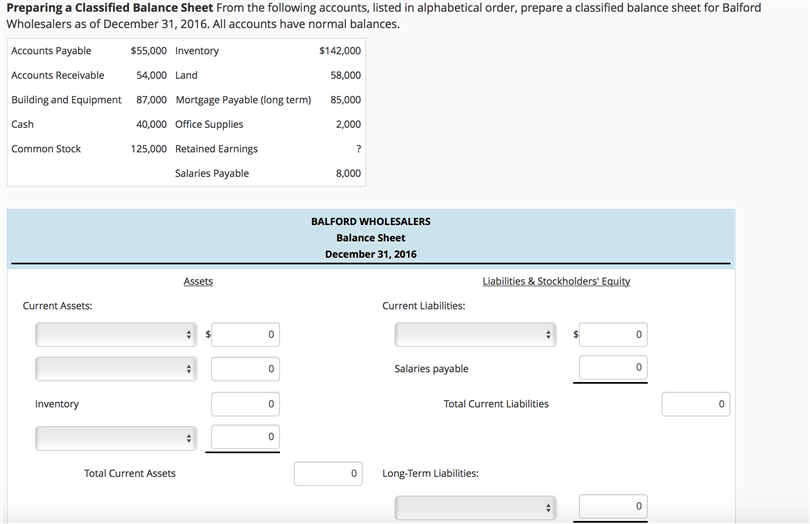Viewport: 810px width, 524px height.
Task: Click the amount field for the asset below Inventory
Action: pyautogui.click(x=245, y=437)
